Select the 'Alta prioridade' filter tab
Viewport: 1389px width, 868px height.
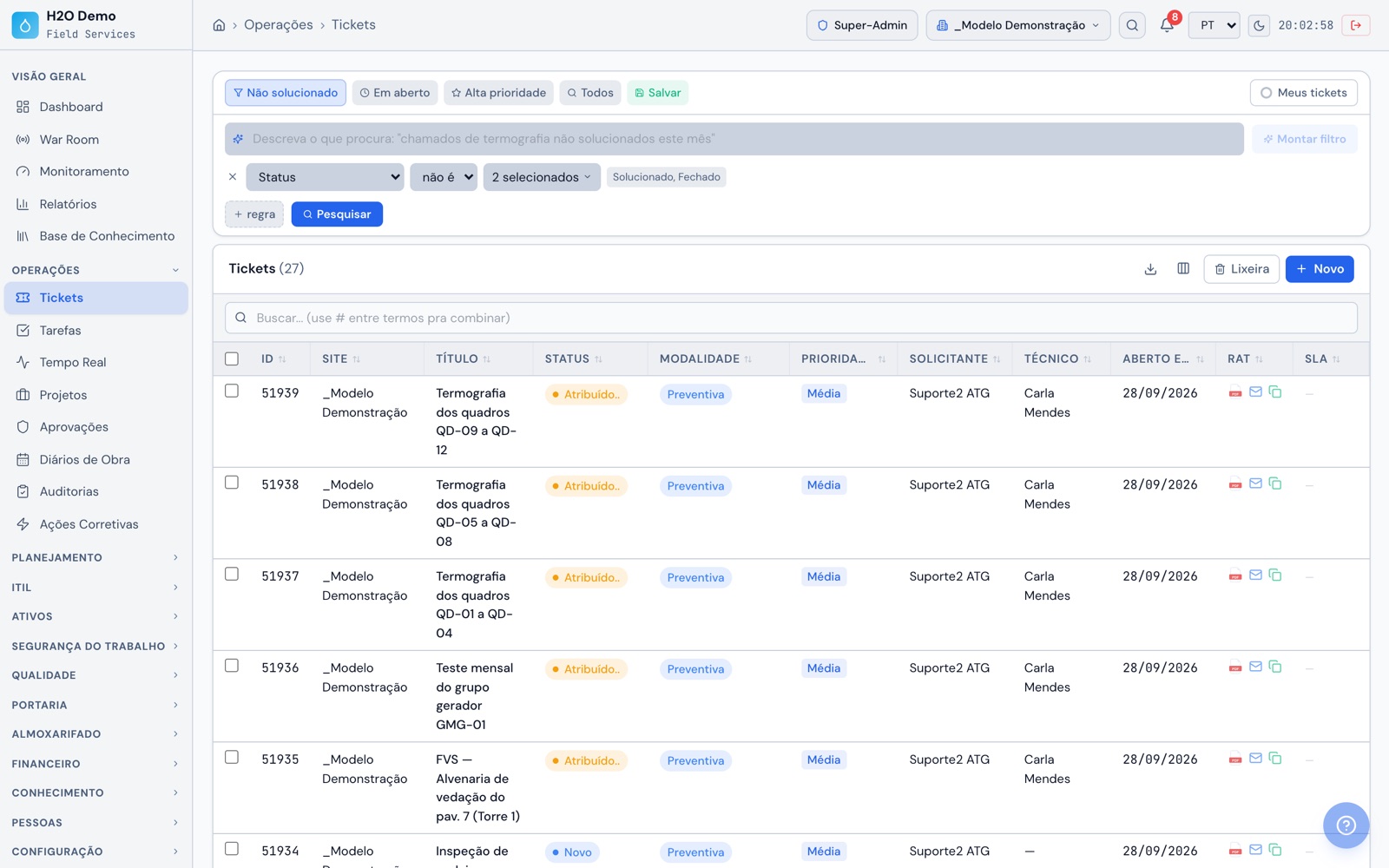click(x=498, y=93)
